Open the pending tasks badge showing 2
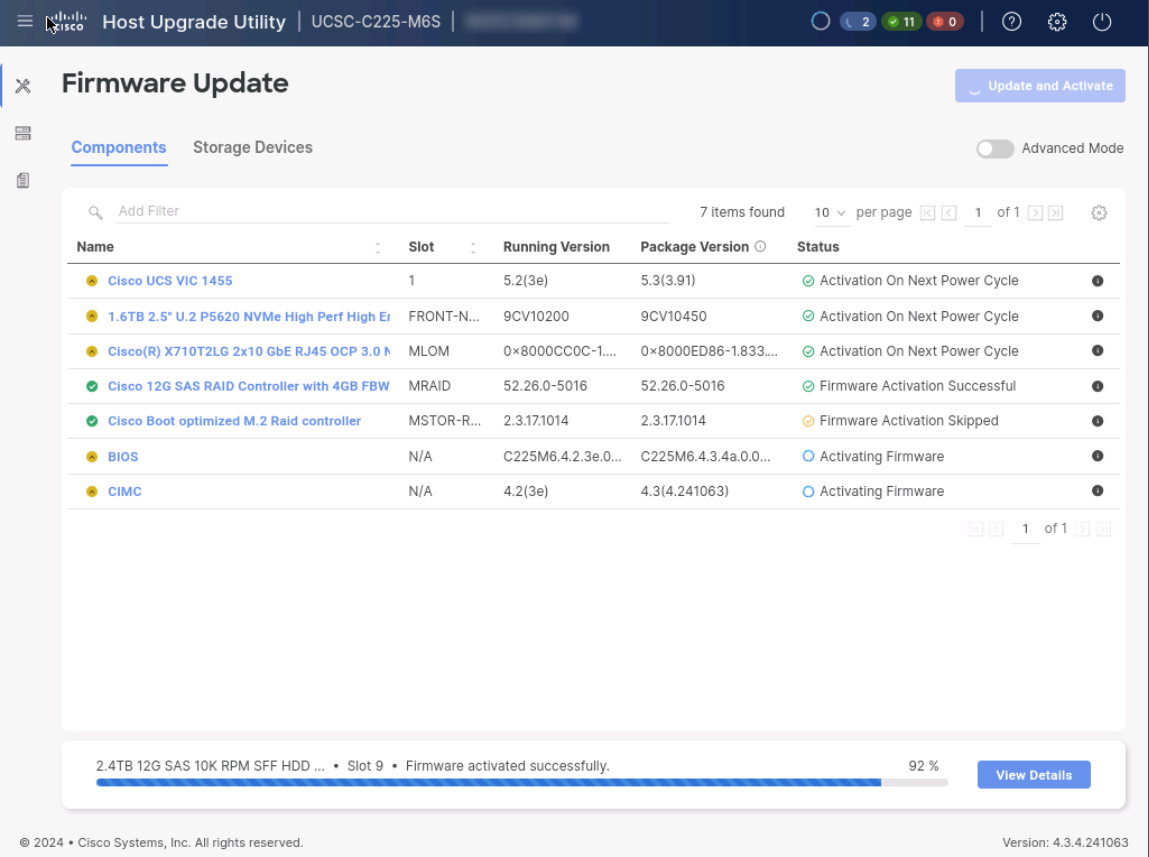This screenshot has height=857, width=1149. 857,21
